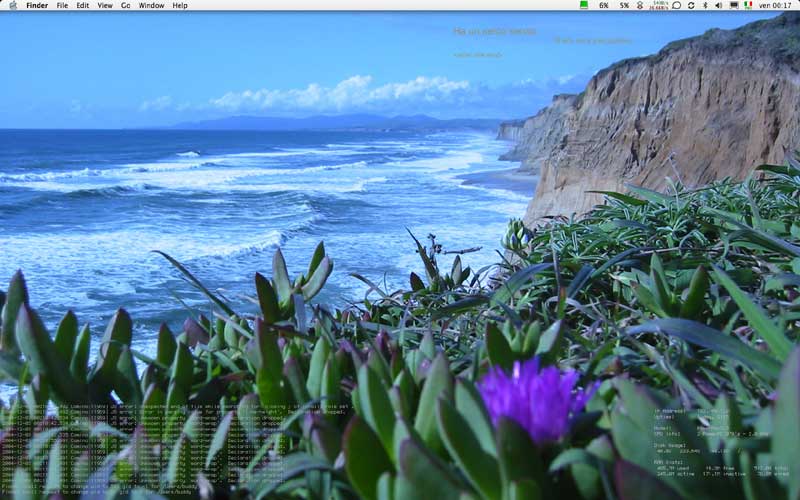Click the 5% usage indicator
The width and height of the screenshot is (800, 500).
(x=624, y=5)
